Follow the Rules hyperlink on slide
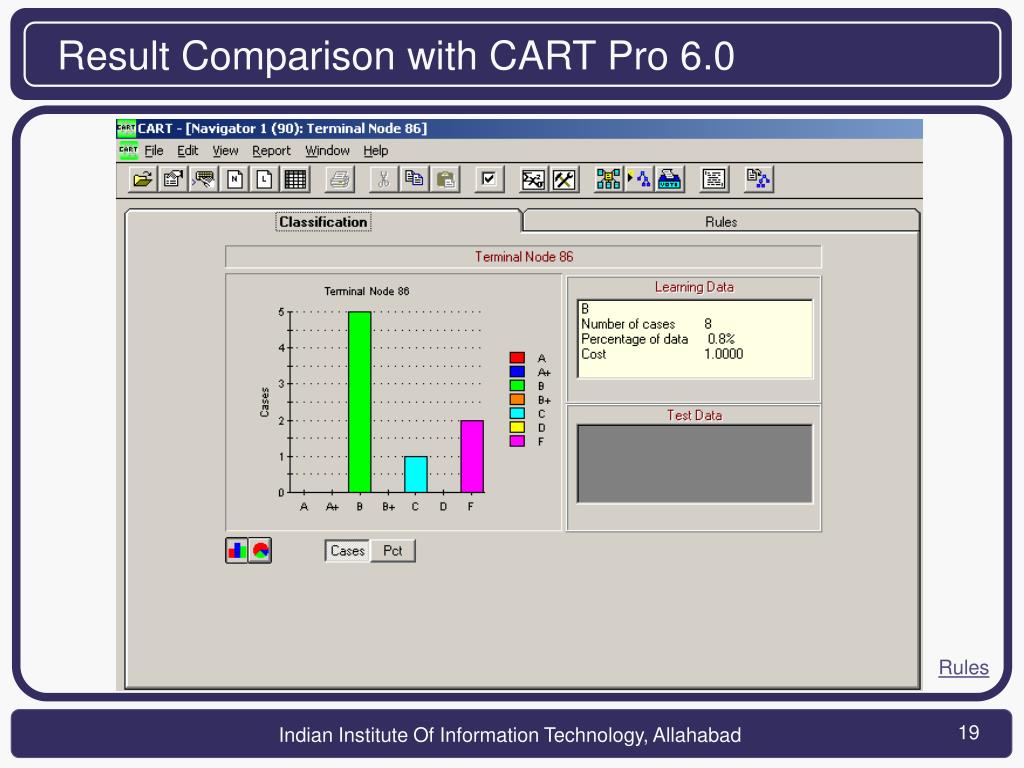This screenshot has height=768, width=1024. pos(963,667)
